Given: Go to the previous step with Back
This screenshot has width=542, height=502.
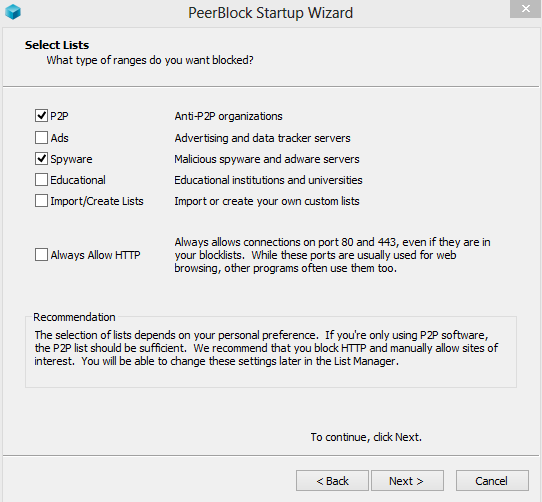Looking at the screenshot, I should point(332,481).
